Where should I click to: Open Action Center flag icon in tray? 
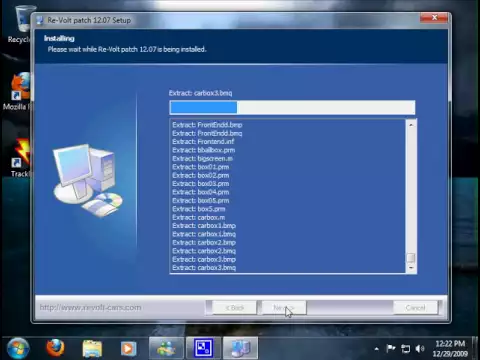390,349
